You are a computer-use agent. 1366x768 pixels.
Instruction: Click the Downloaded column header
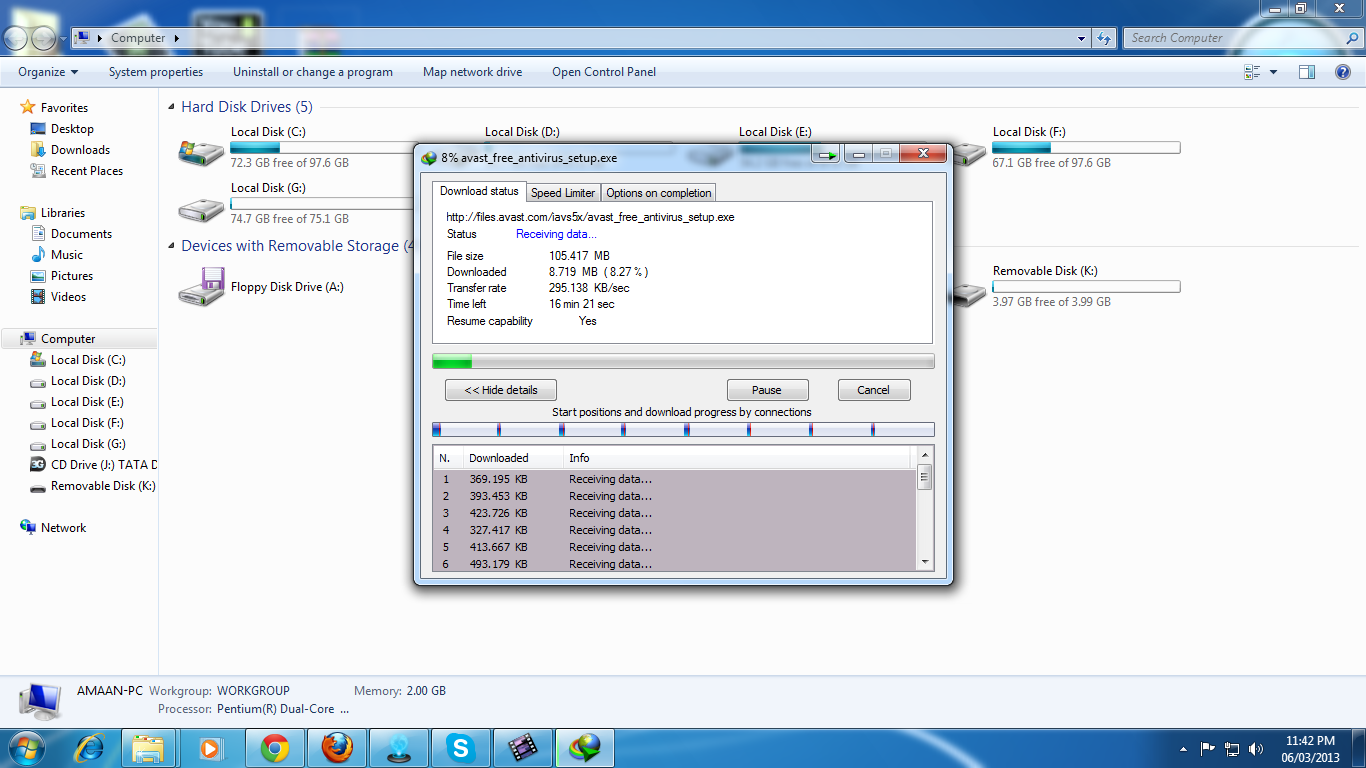pyautogui.click(x=513, y=458)
